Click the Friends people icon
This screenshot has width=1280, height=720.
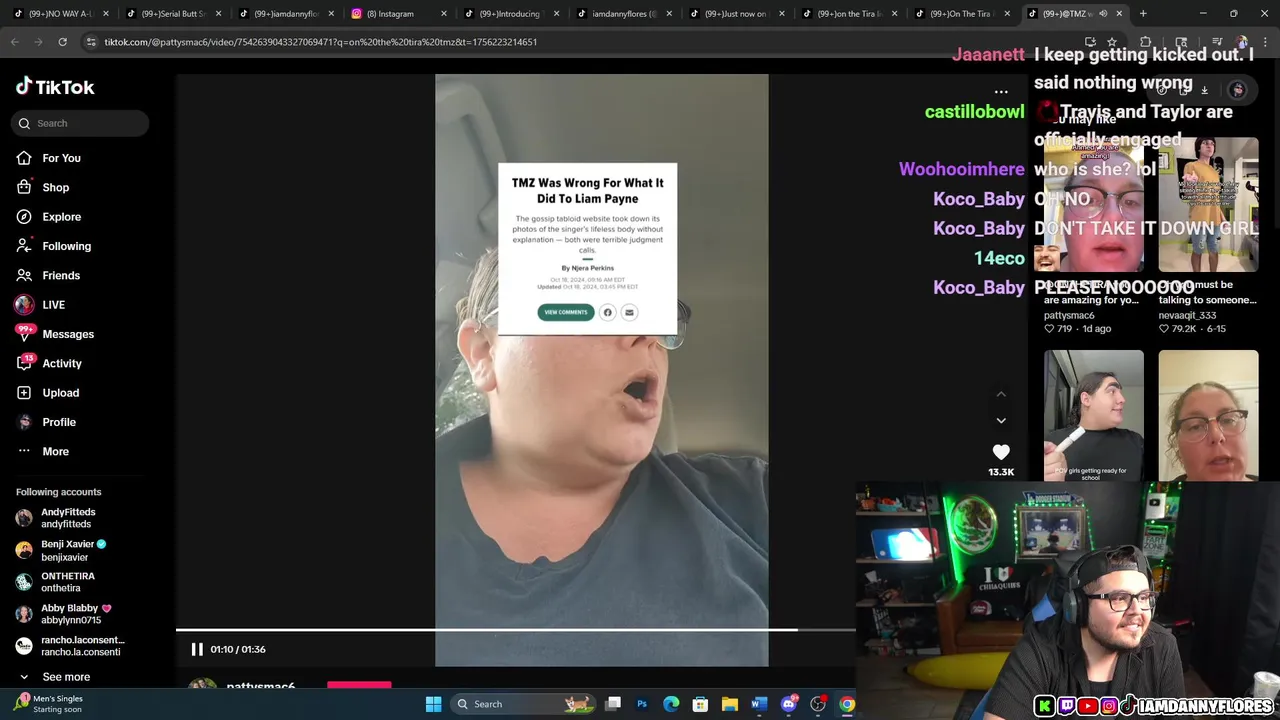(x=24, y=275)
